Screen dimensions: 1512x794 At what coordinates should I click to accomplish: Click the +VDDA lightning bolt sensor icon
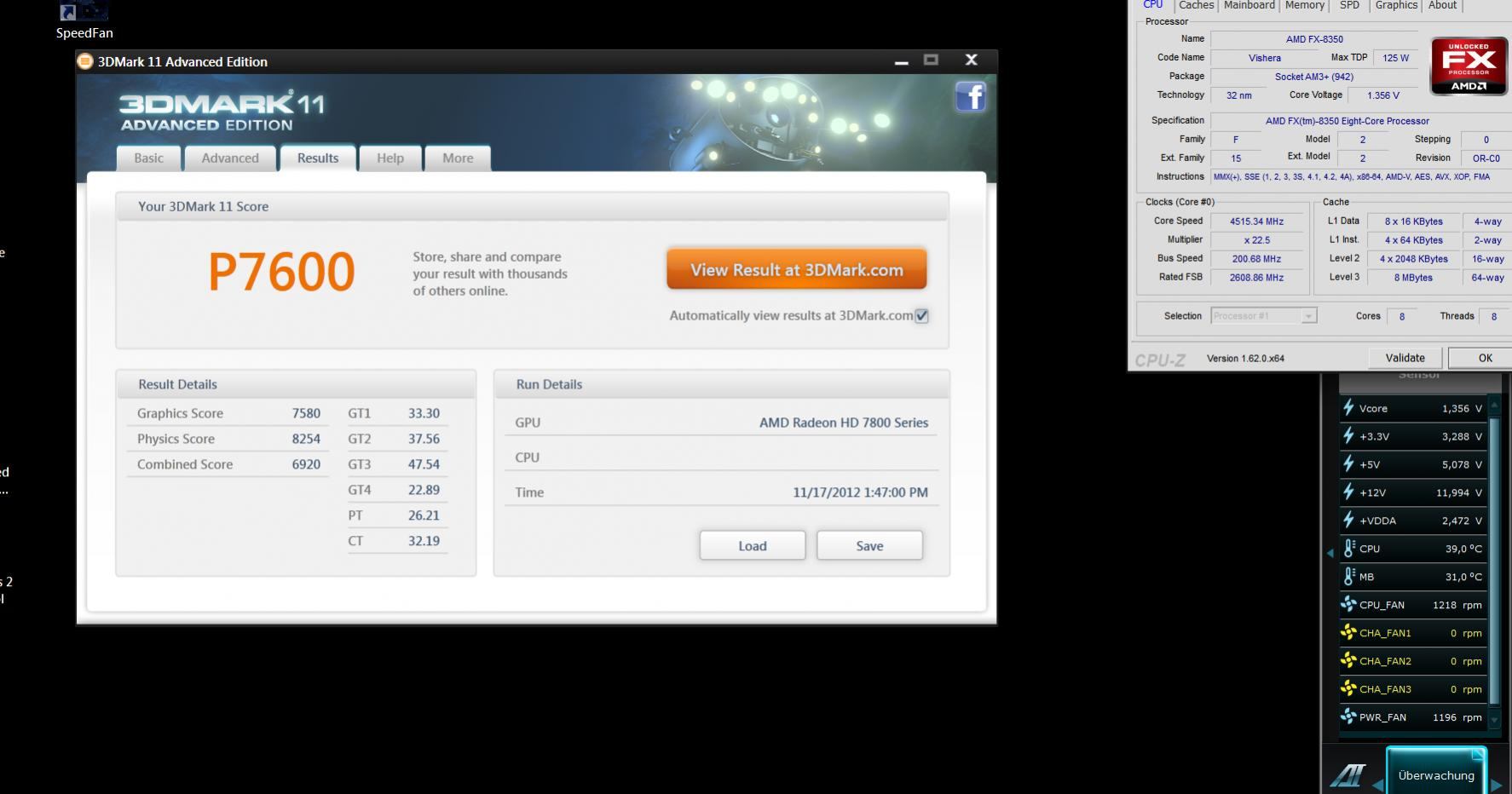[x=1348, y=521]
